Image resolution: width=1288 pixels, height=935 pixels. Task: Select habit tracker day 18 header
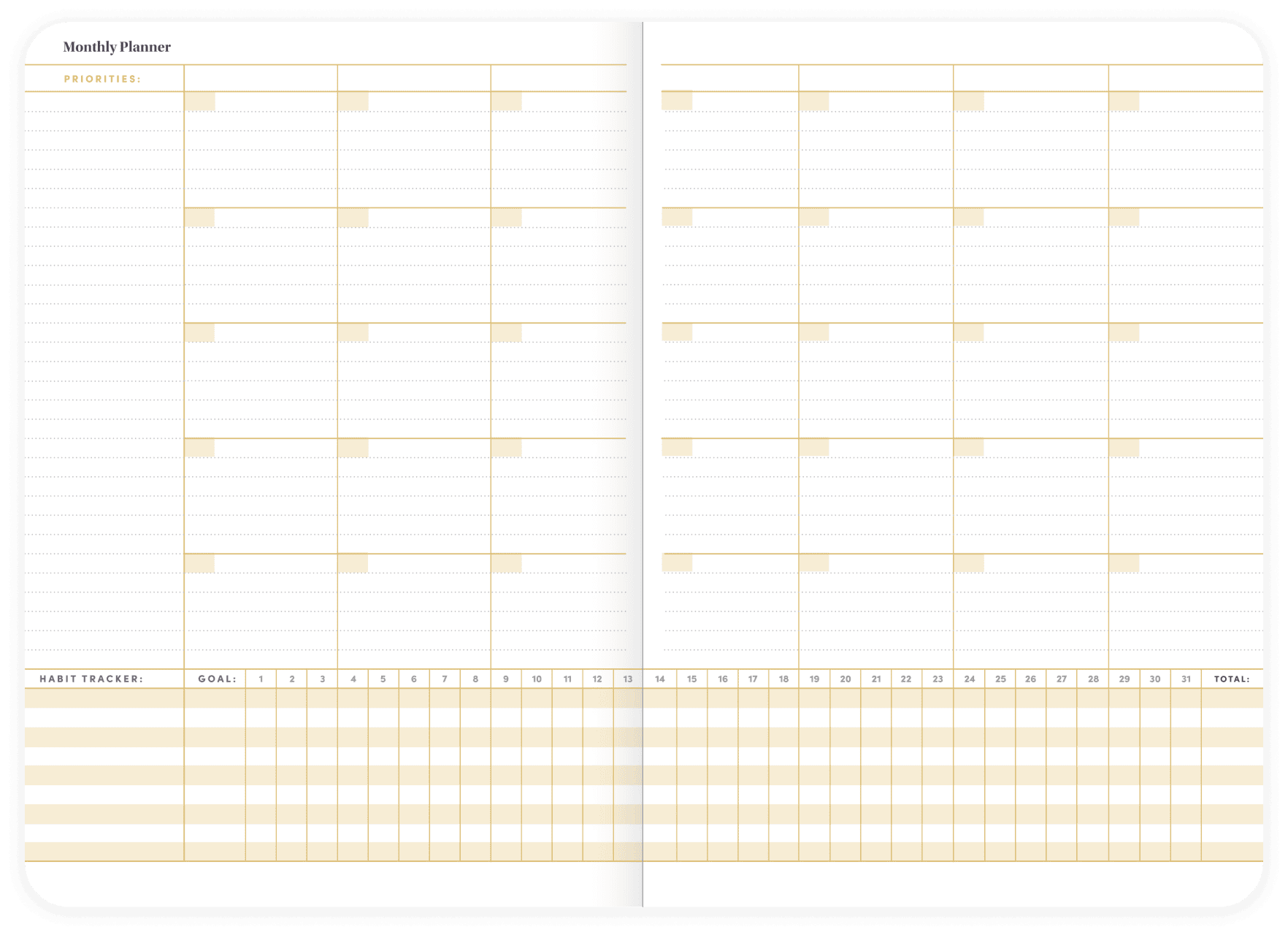[x=783, y=679]
